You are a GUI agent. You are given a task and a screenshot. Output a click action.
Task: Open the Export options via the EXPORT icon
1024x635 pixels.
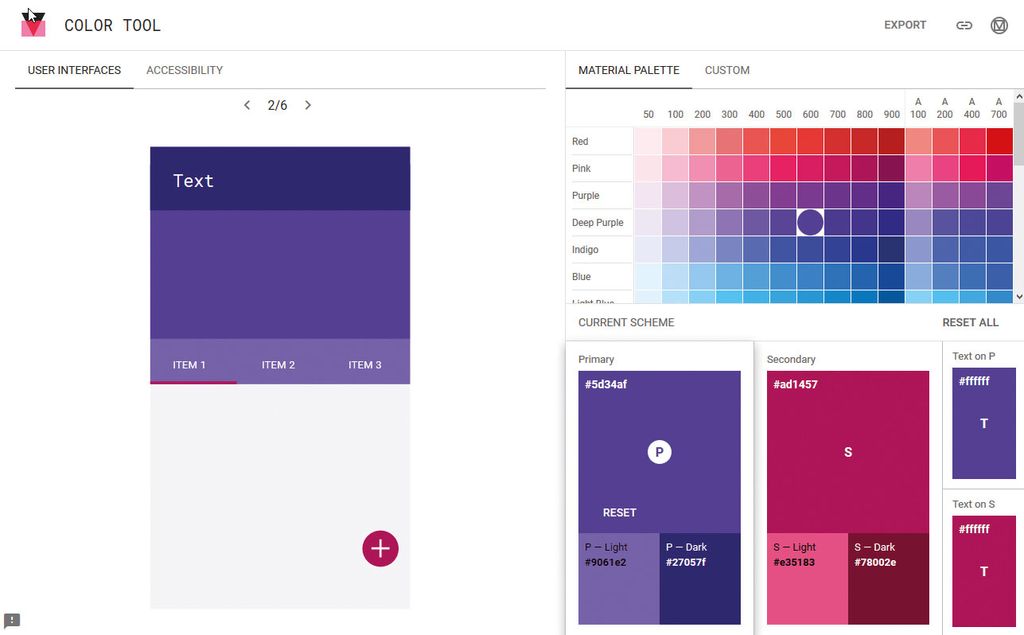[904, 25]
